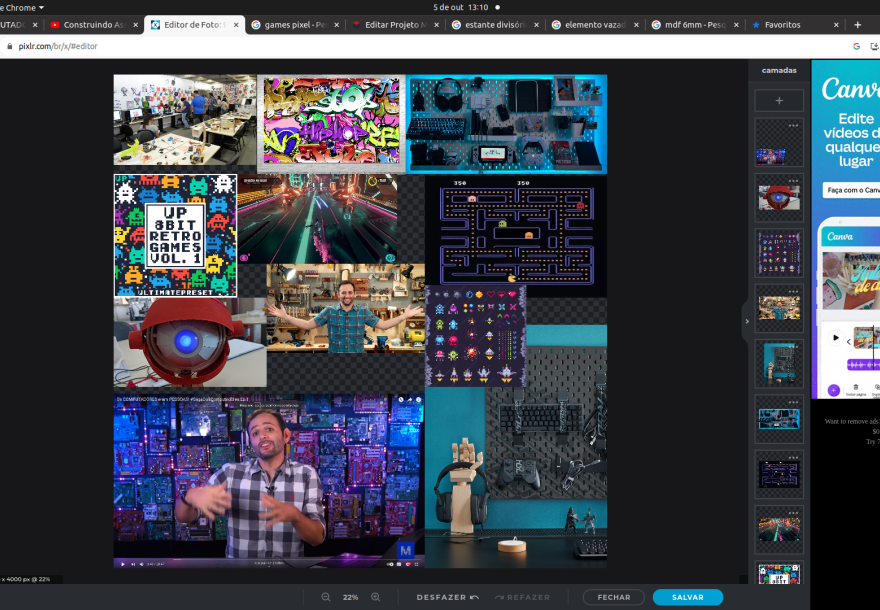
Task: Select the blue-lit pegboard layer thumbnail
Action: coord(779,419)
